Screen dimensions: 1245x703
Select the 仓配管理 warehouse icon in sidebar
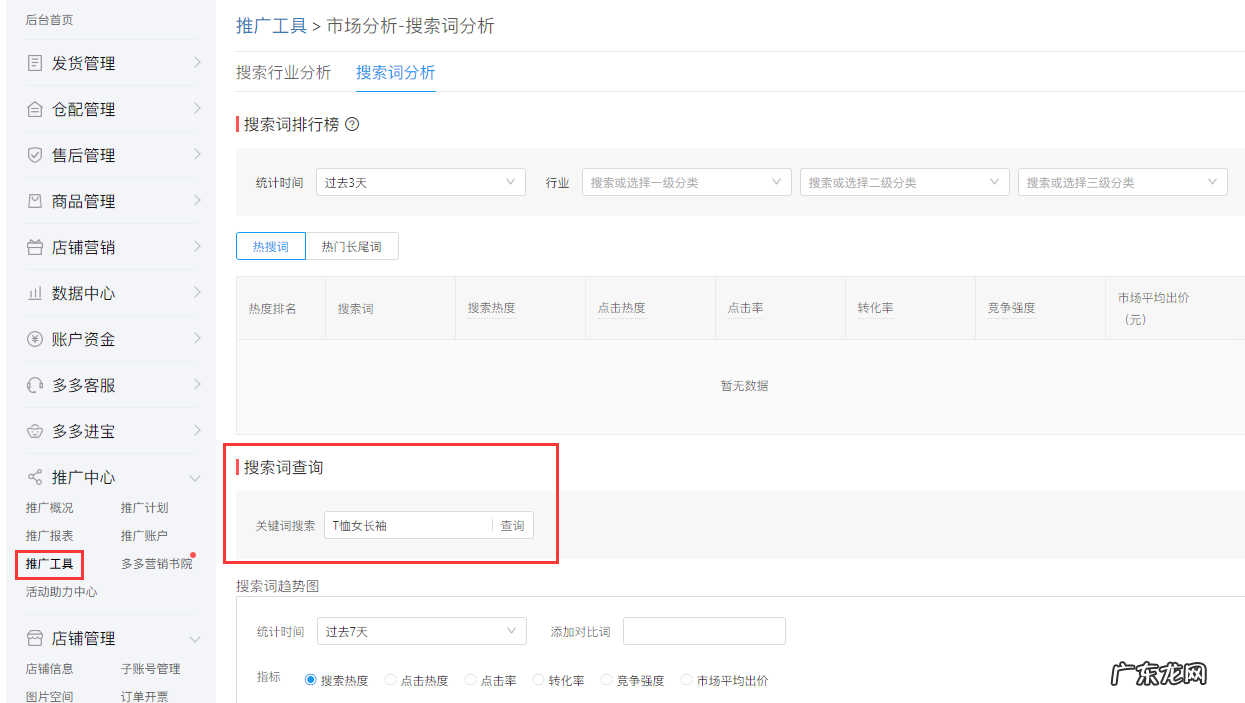point(33,109)
